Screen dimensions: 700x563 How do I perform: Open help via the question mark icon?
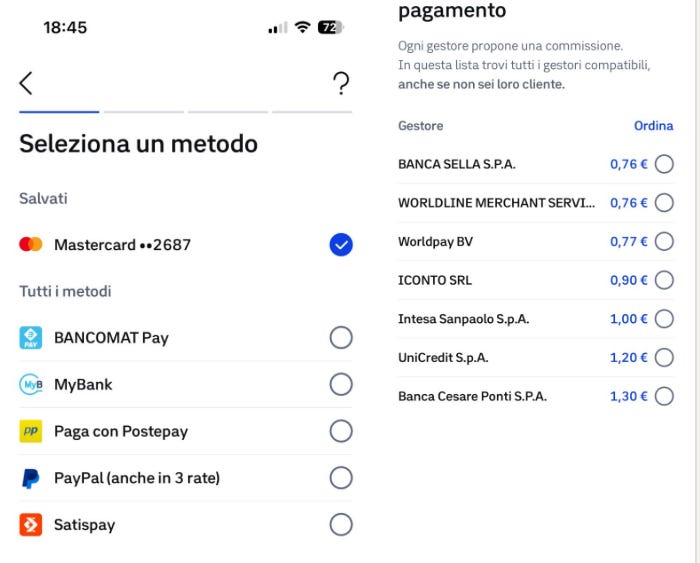pyautogui.click(x=341, y=83)
